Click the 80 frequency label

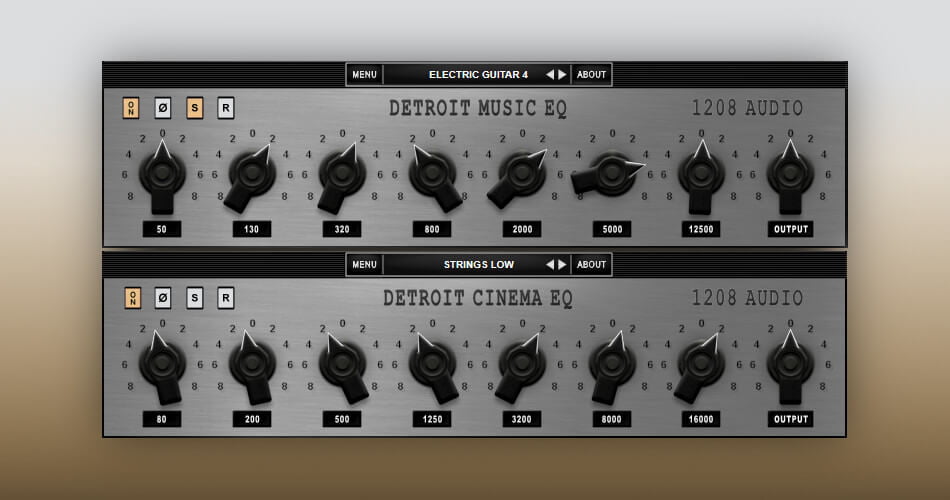[x=162, y=419]
